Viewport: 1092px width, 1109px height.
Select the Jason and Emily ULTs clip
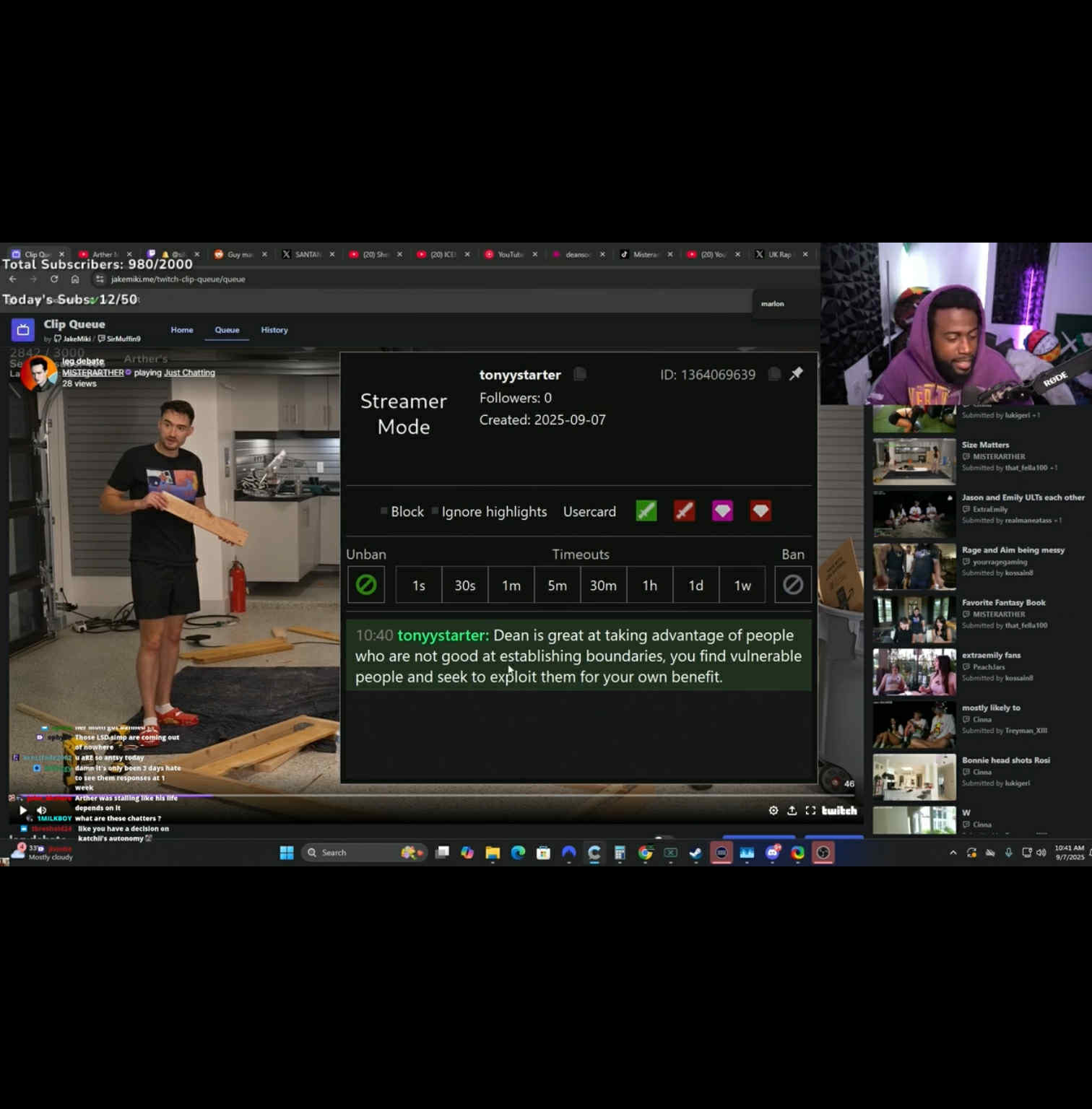[x=914, y=513]
